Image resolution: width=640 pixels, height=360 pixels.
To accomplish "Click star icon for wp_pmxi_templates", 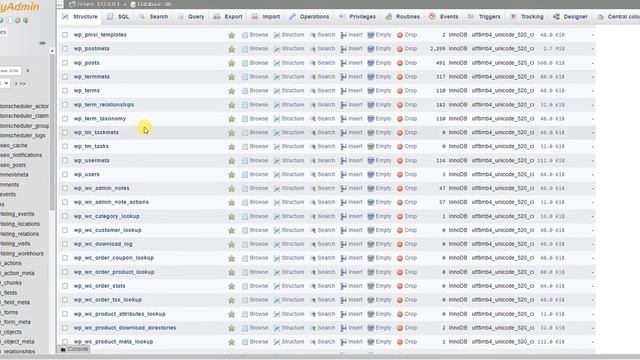I will click(x=231, y=35).
